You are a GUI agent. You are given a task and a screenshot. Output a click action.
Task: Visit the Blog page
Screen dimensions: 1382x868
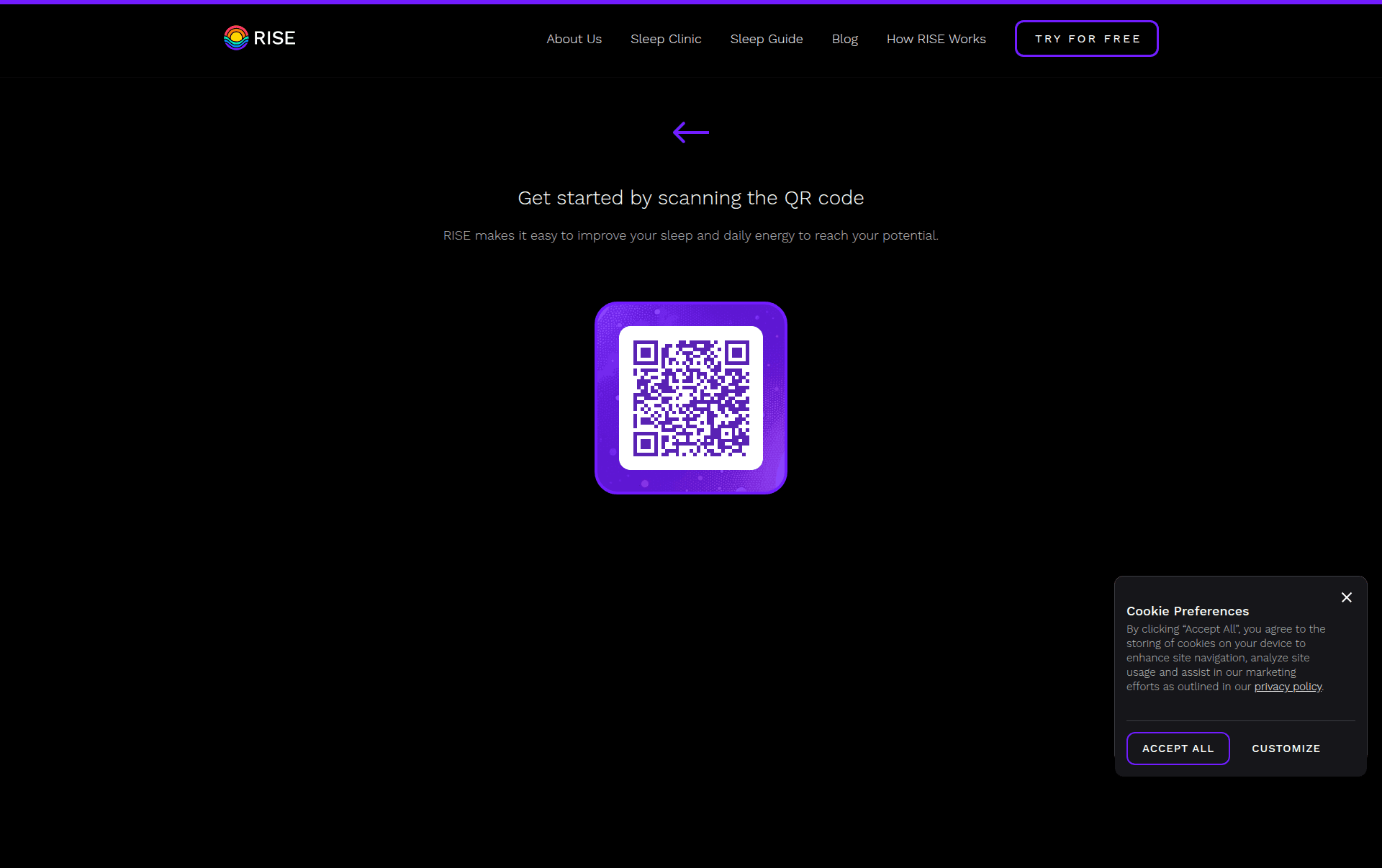click(x=845, y=39)
